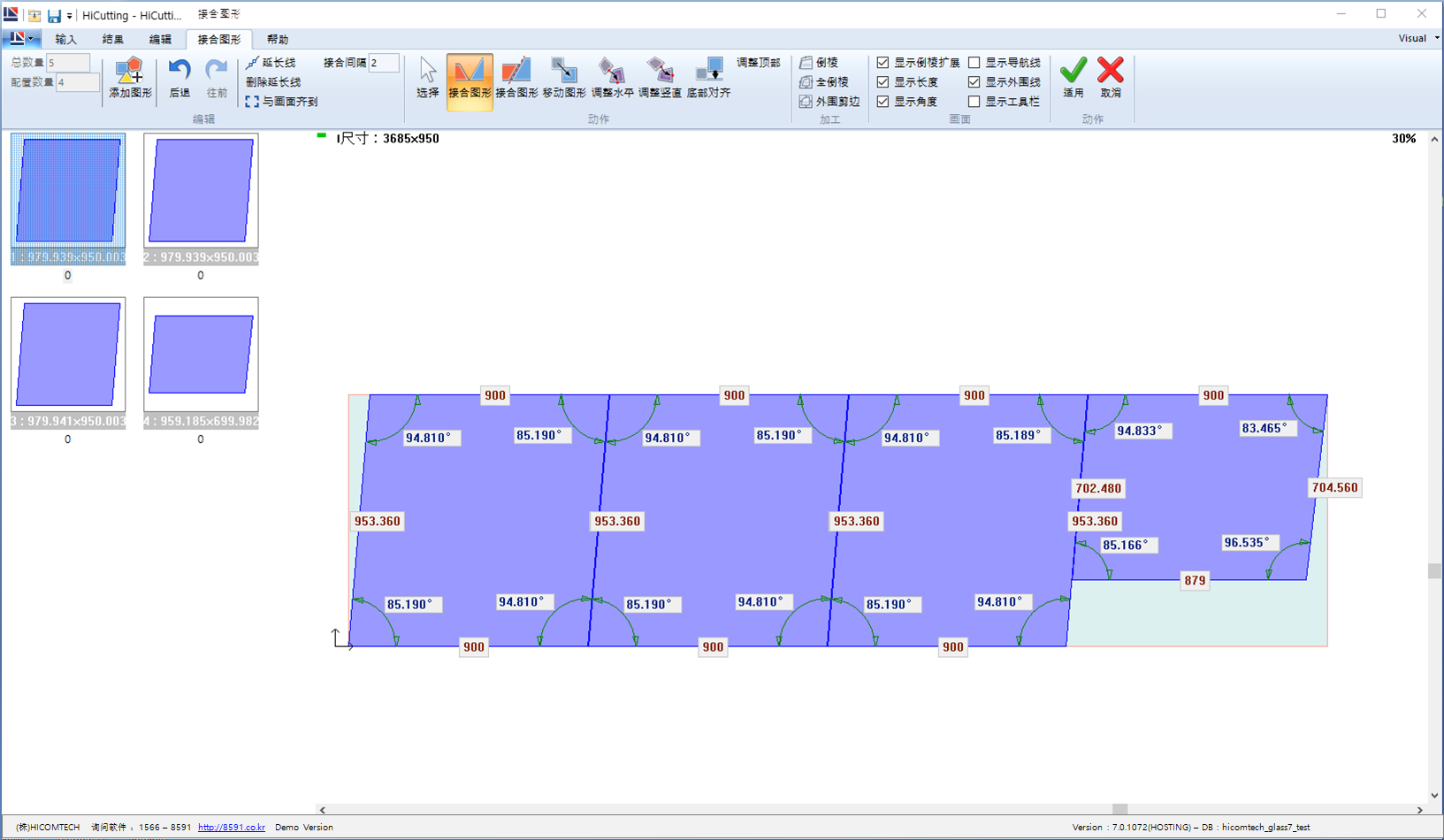
Task: Open the http://8591.co.kr link
Action: 232,828
